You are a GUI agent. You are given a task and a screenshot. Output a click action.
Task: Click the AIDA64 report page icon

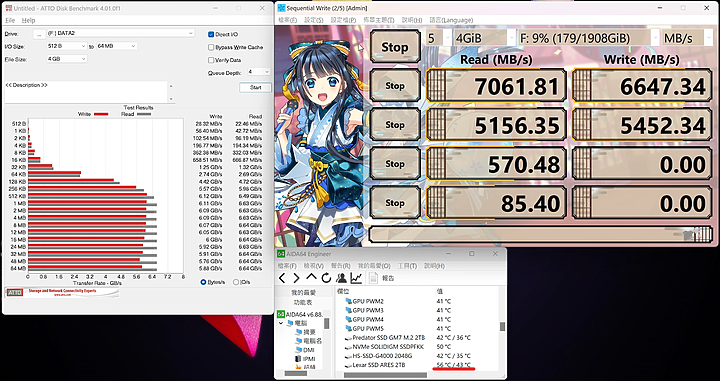pos(373,278)
